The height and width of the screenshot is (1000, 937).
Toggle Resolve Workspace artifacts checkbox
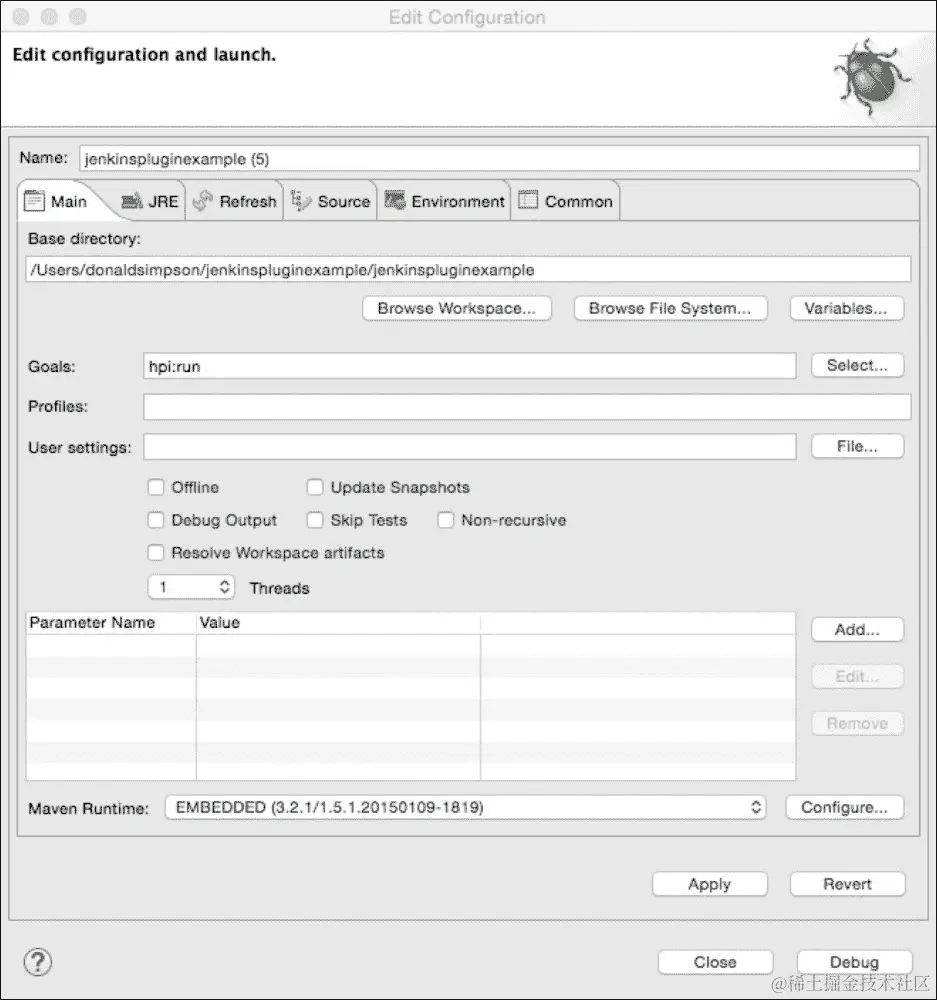point(156,552)
